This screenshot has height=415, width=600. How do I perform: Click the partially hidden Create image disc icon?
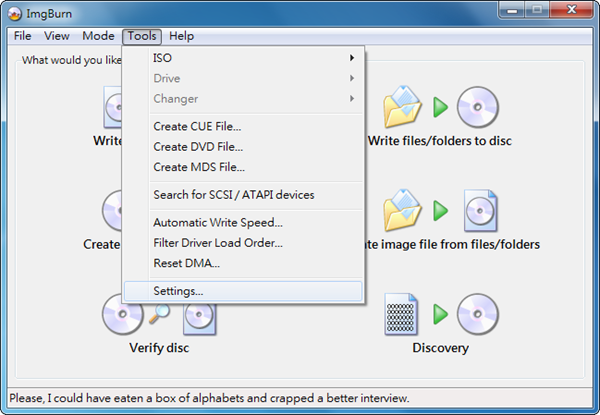click(112, 210)
